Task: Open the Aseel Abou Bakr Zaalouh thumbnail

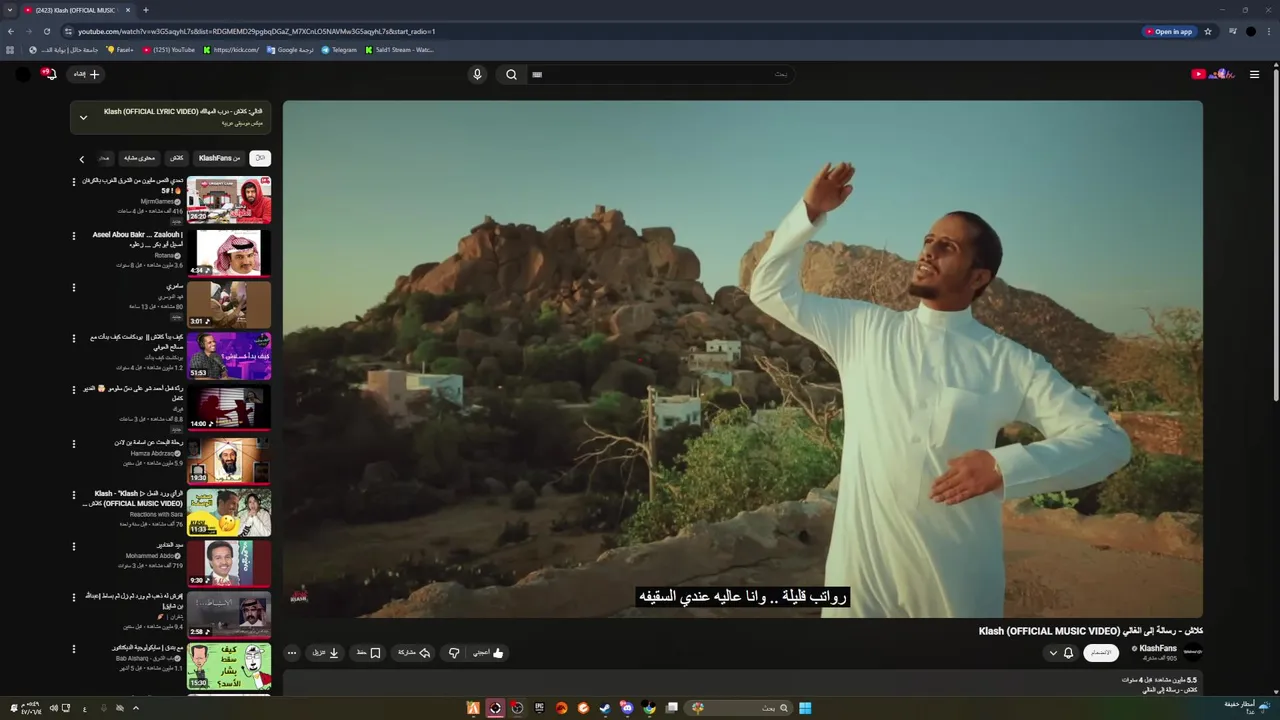Action: pos(229,252)
